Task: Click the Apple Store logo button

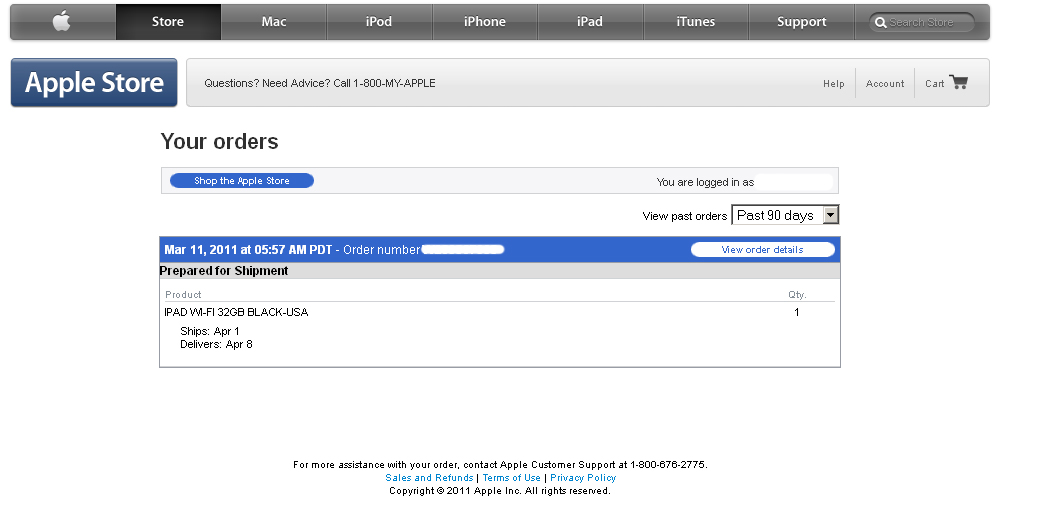Action: [x=94, y=83]
